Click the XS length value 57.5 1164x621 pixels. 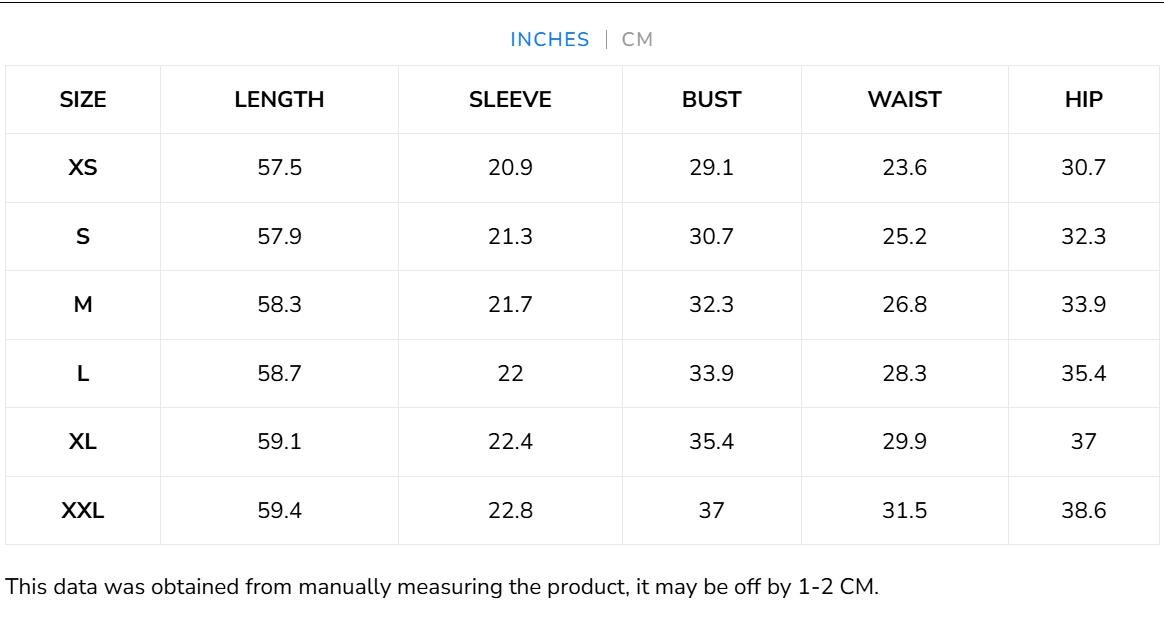pyautogui.click(x=279, y=168)
